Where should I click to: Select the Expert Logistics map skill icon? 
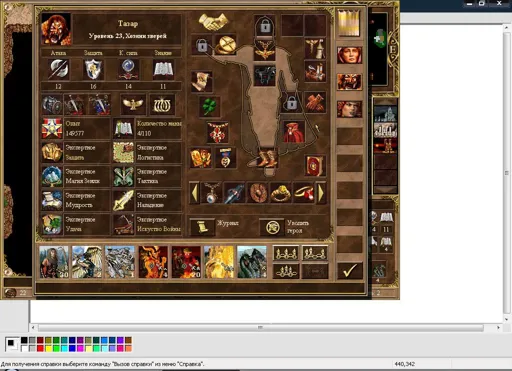[123, 152]
